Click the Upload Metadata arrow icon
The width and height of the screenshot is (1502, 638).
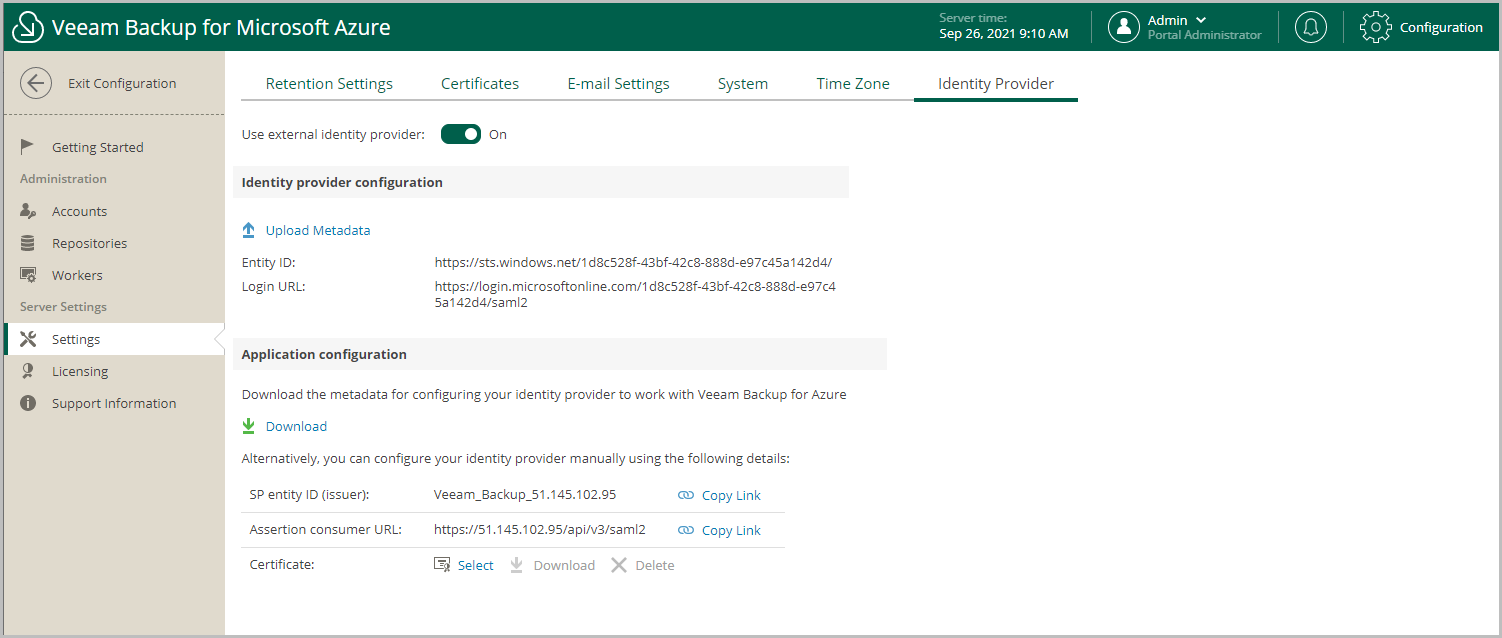pyautogui.click(x=249, y=230)
